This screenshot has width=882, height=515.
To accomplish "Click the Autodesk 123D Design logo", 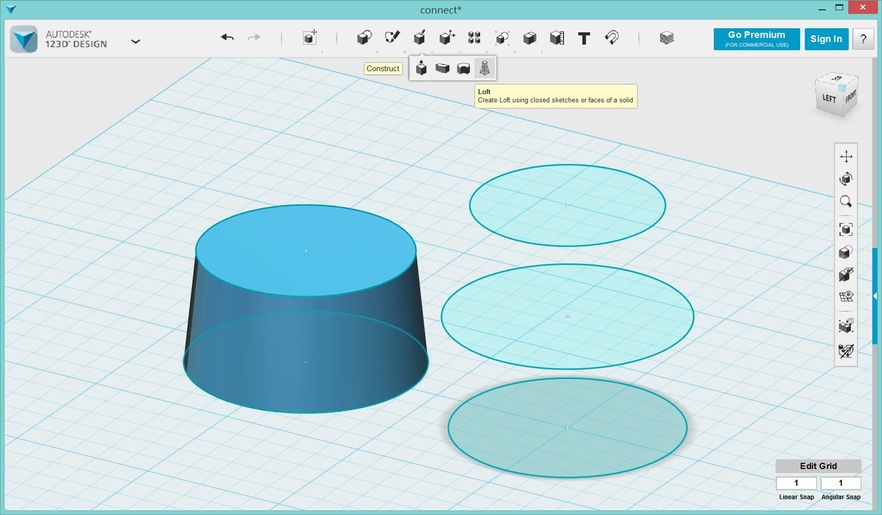I will click(x=24, y=39).
